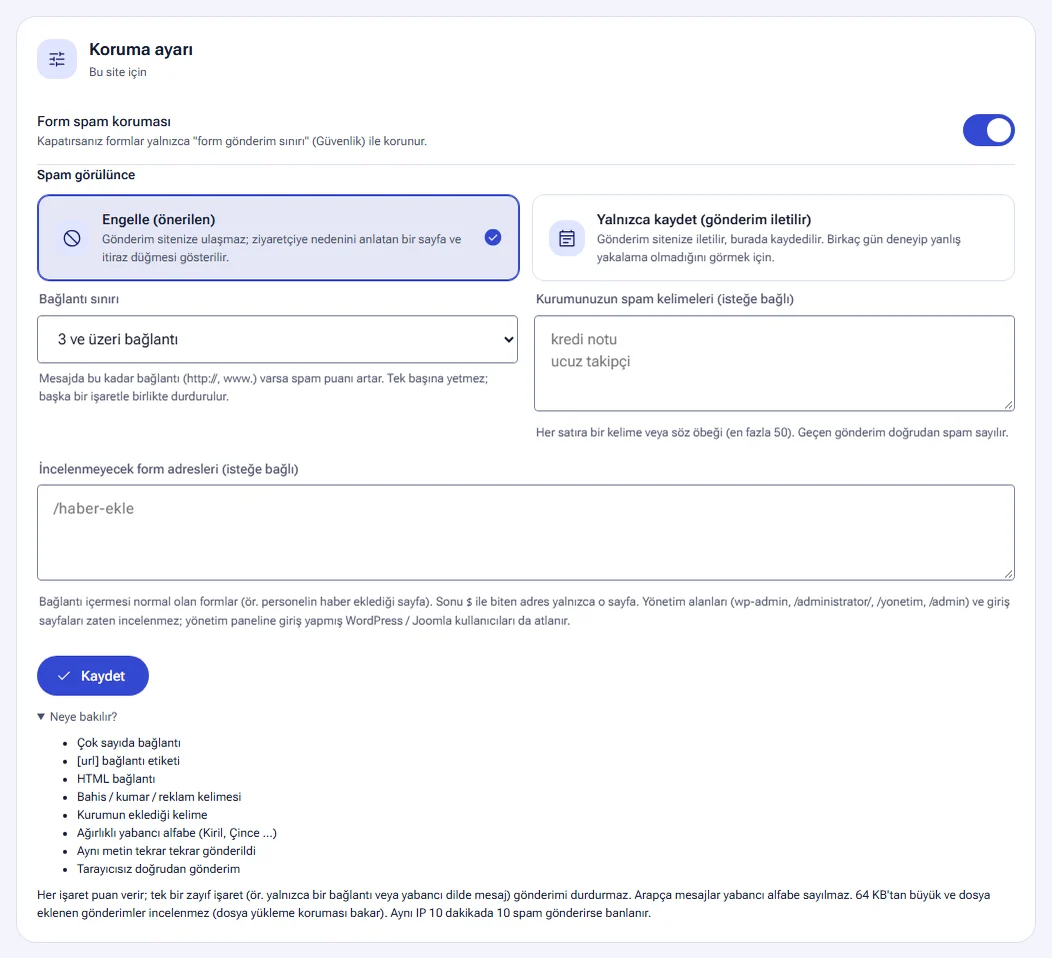1052x958 pixels.
Task: Click the Spam görülünce label
Action: tap(86, 174)
